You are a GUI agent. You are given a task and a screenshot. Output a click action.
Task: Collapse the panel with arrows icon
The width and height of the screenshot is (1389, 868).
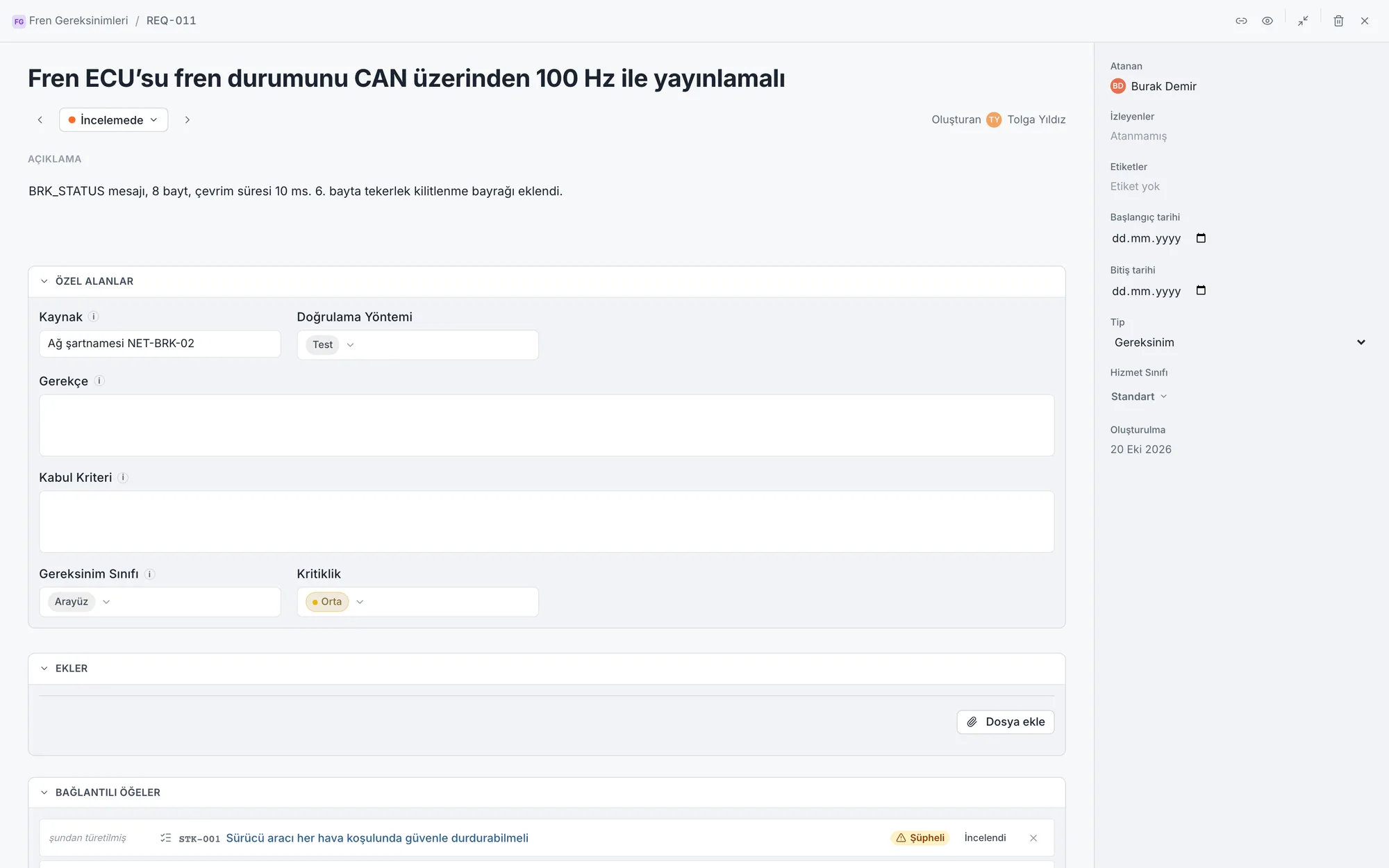click(x=1303, y=21)
